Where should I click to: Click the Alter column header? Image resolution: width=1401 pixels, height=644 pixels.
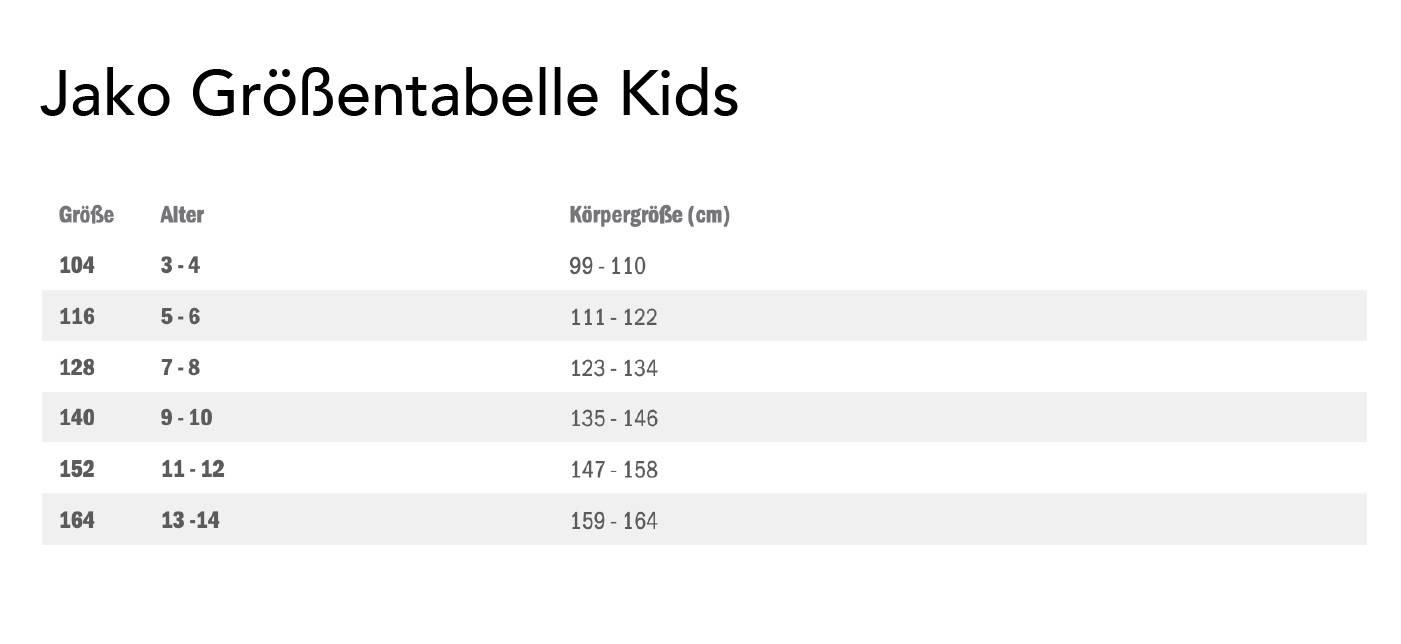[x=182, y=215]
